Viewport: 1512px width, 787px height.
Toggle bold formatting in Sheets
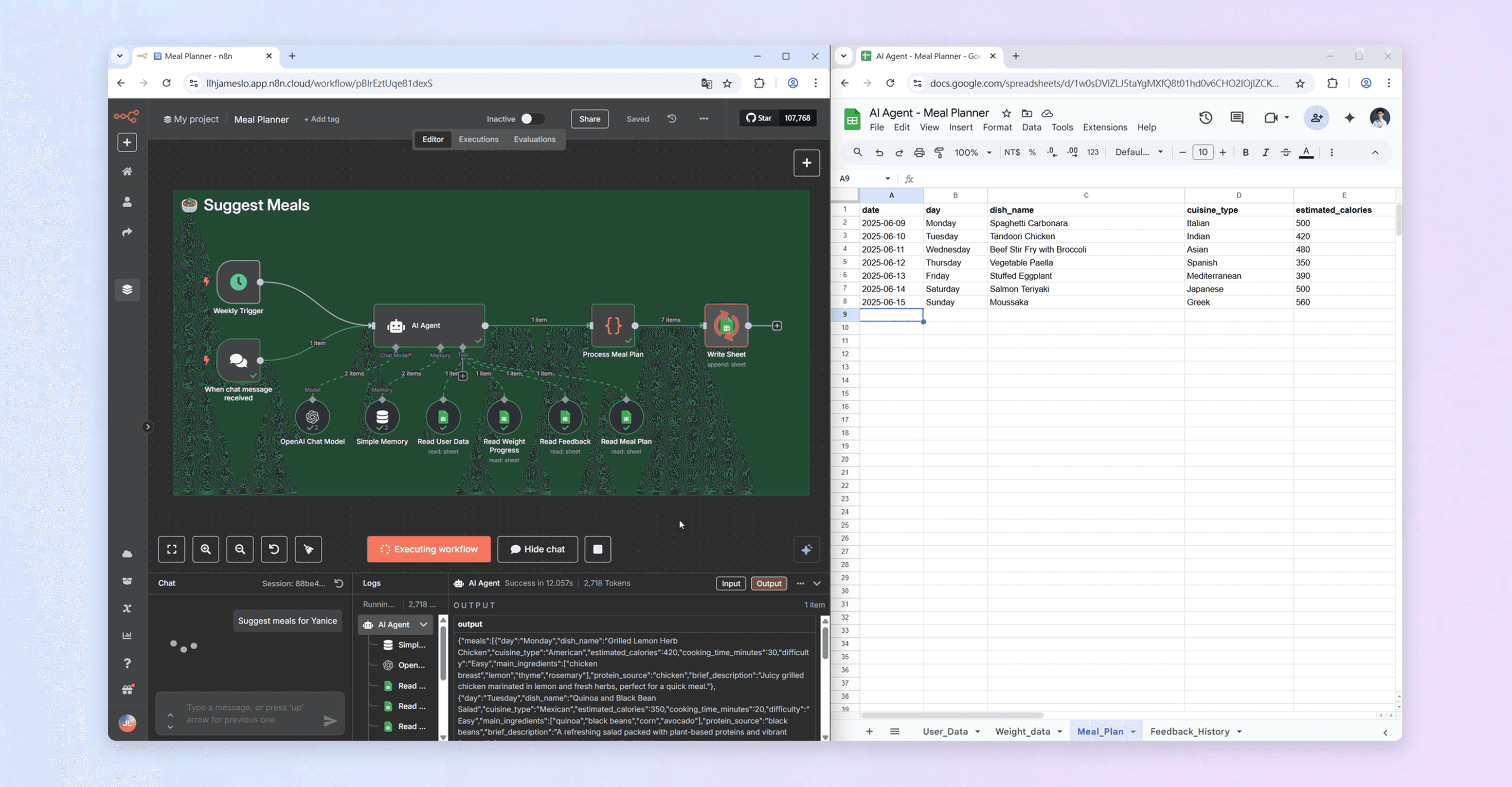point(1246,153)
